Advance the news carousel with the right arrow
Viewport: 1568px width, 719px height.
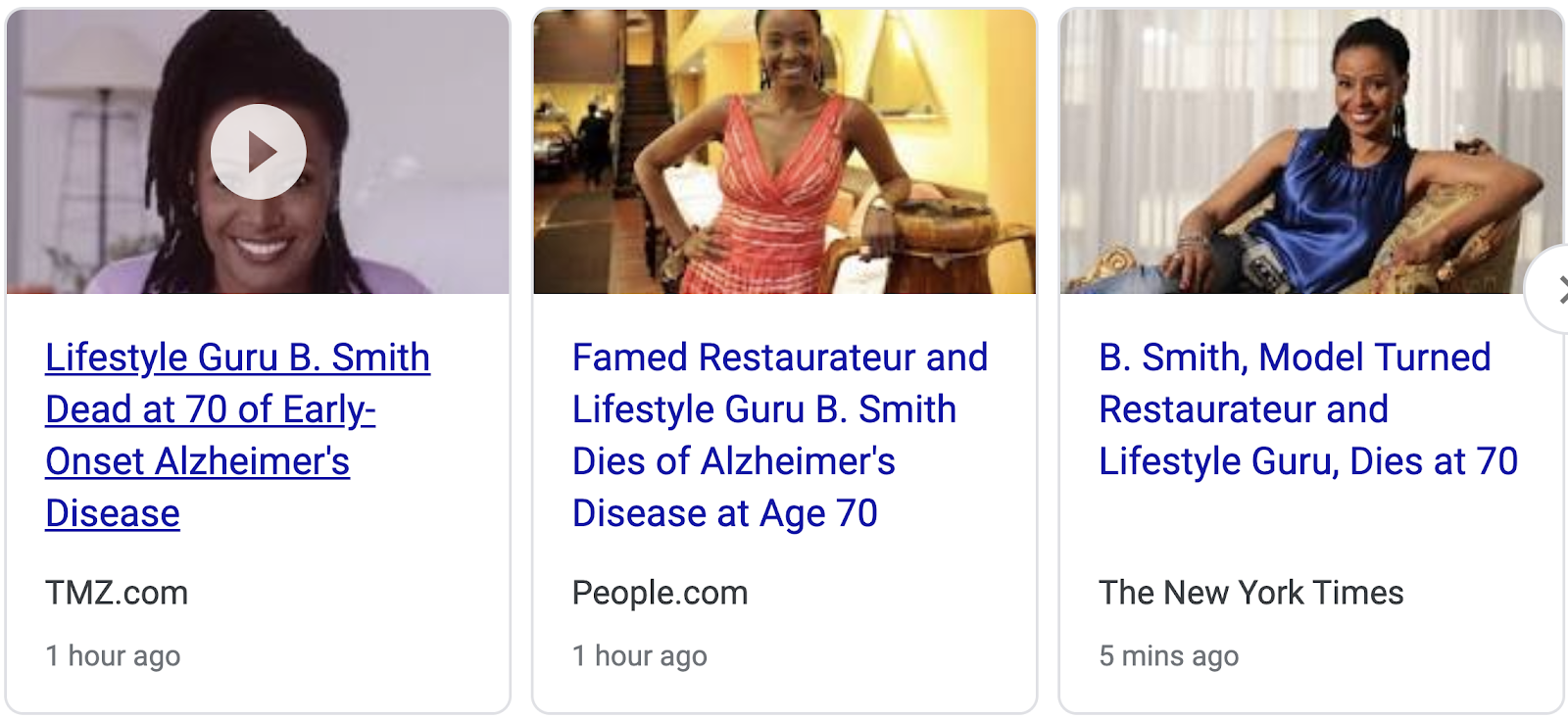click(x=1555, y=290)
